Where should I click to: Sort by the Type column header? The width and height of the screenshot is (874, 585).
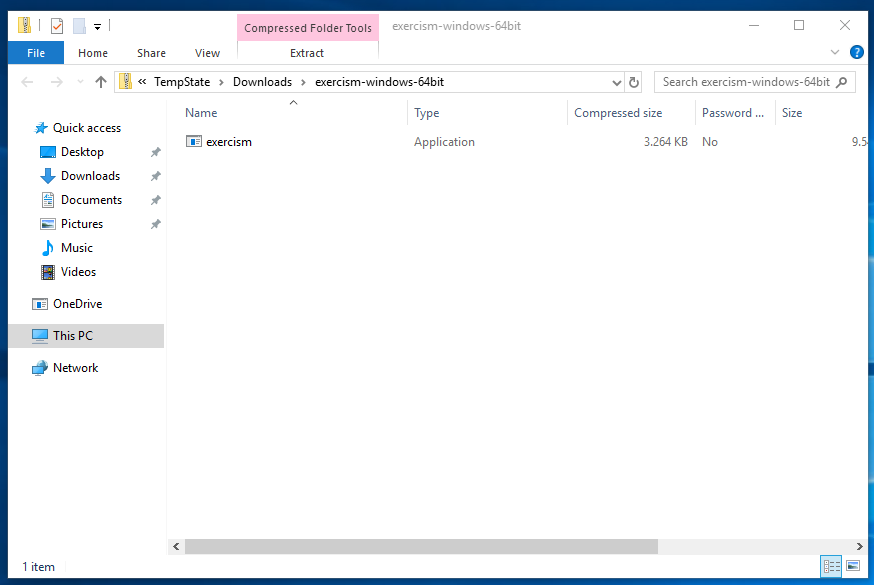488,113
